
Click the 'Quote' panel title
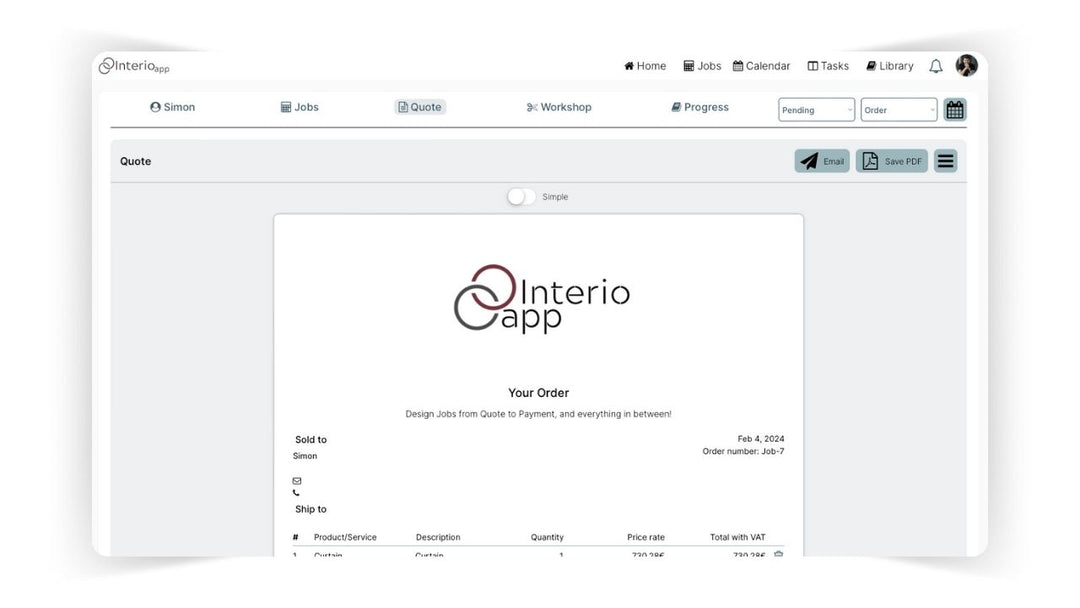coord(136,161)
